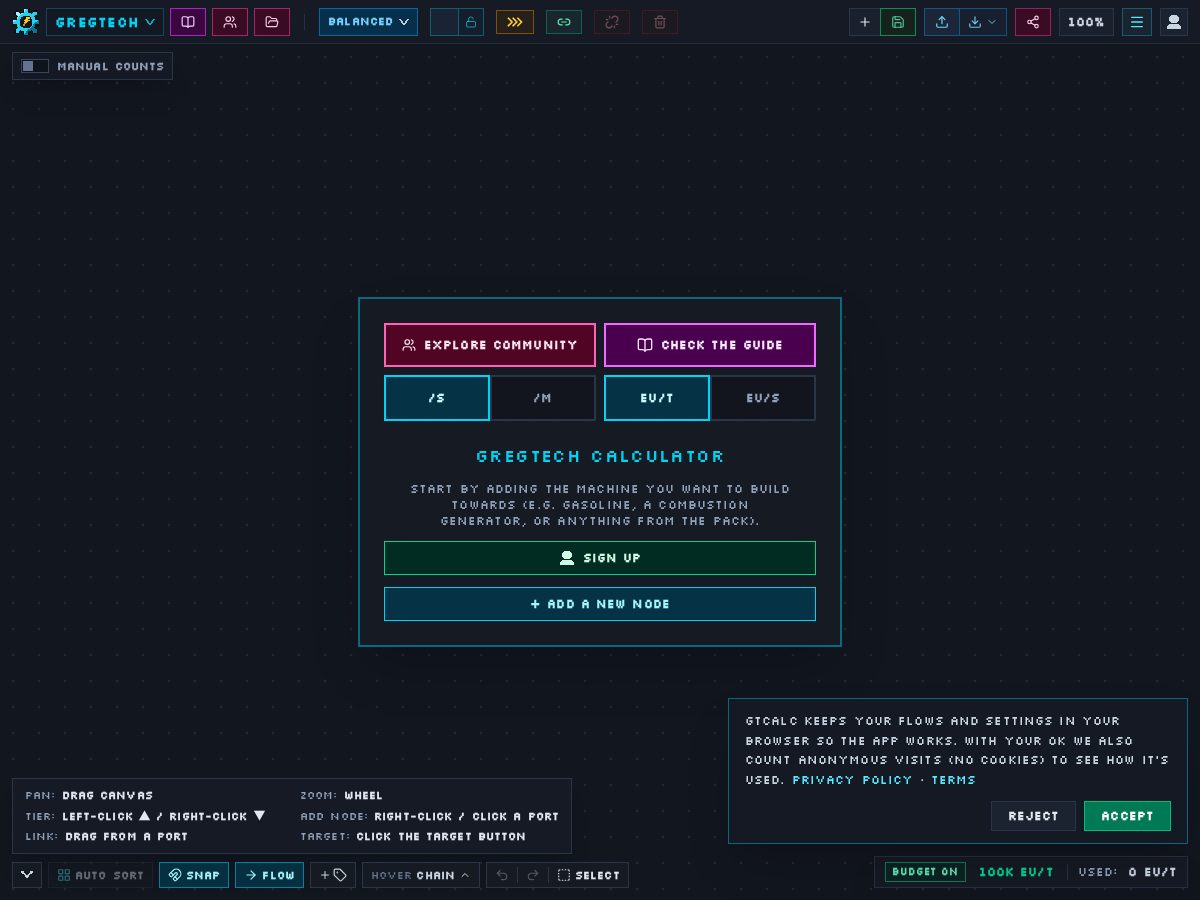Click the gear logo icon
The height and width of the screenshot is (900, 1200).
[25, 22]
